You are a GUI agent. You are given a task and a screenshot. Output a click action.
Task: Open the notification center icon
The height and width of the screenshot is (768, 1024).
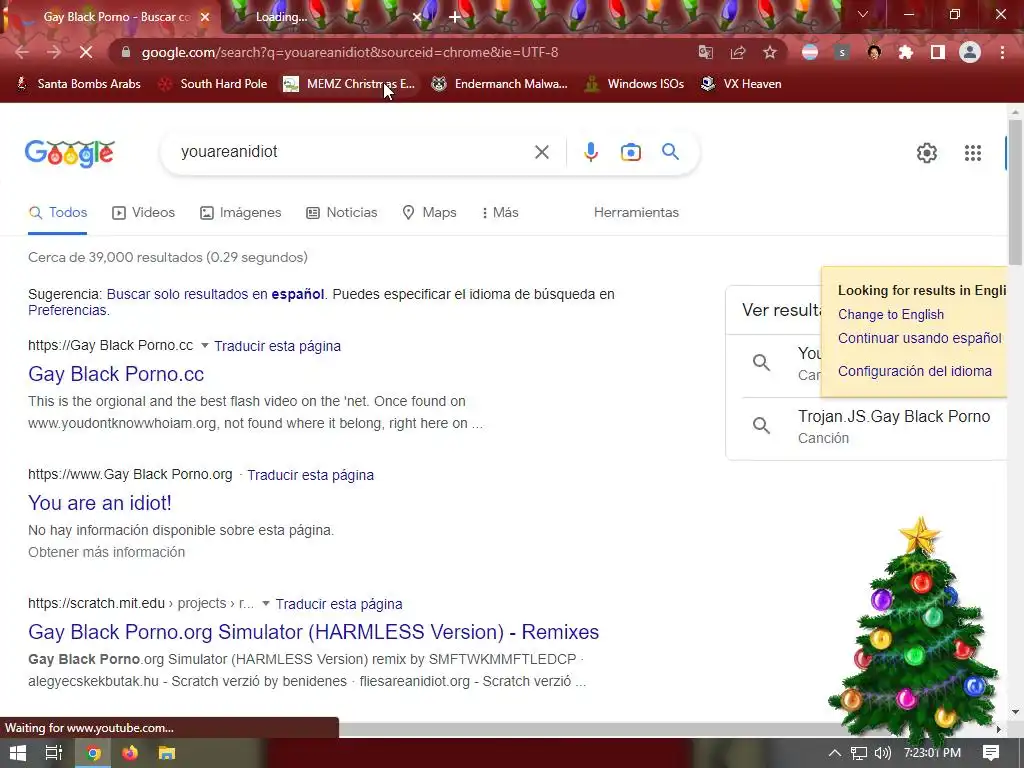coord(991,753)
